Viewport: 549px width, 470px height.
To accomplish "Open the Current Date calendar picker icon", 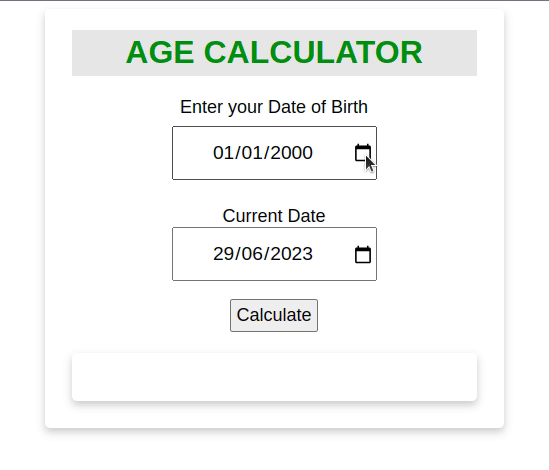I will coord(363,254).
